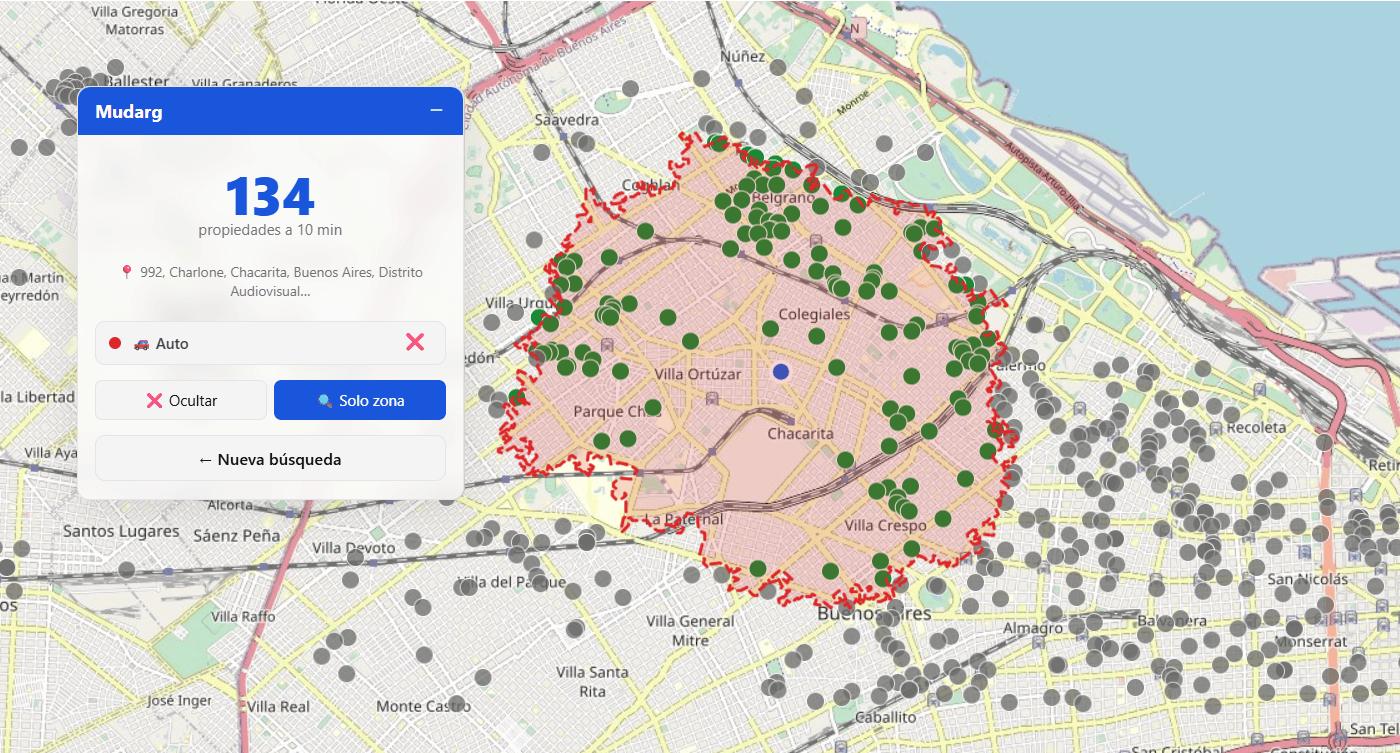The width and height of the screenshot is (1400, 753).
Task: Click the Saavedra map label
Action: (567, 118)
